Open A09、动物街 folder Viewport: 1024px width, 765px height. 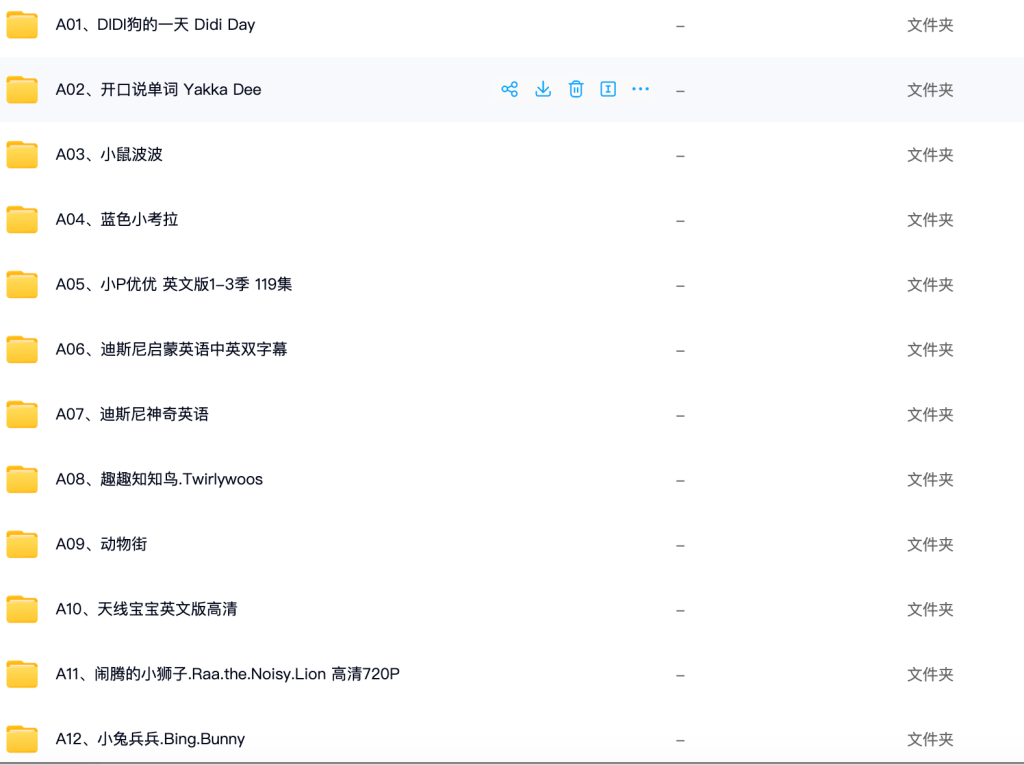(101, 544)
